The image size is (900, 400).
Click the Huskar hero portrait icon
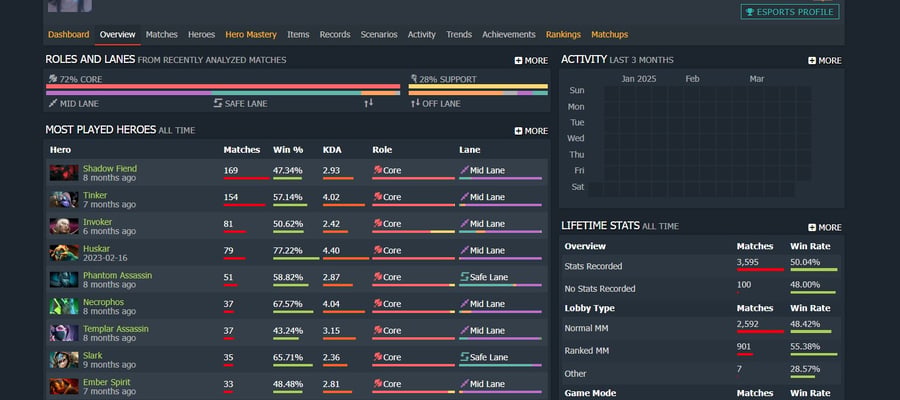tap(64, 253)
